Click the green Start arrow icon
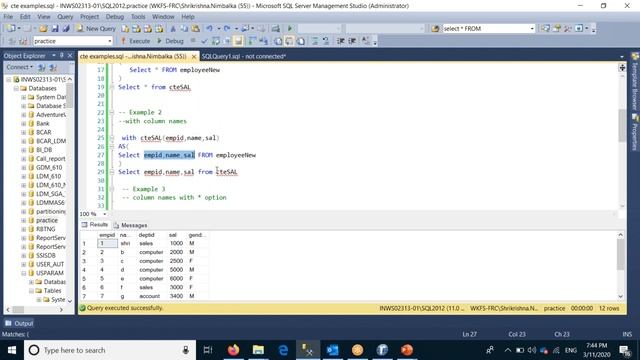640x360 pixels. tap(290, 29)
